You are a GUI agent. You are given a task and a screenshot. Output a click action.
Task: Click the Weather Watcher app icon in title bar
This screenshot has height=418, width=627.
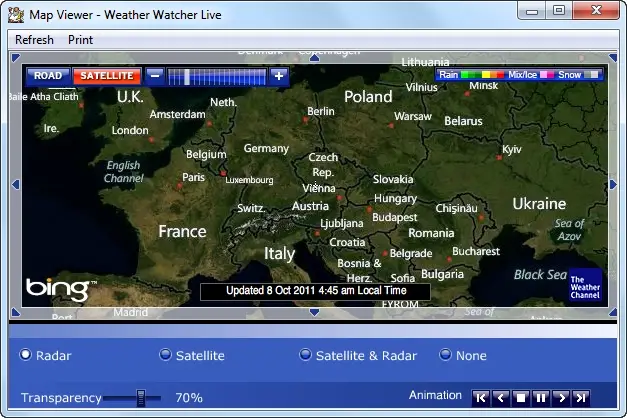16,15
